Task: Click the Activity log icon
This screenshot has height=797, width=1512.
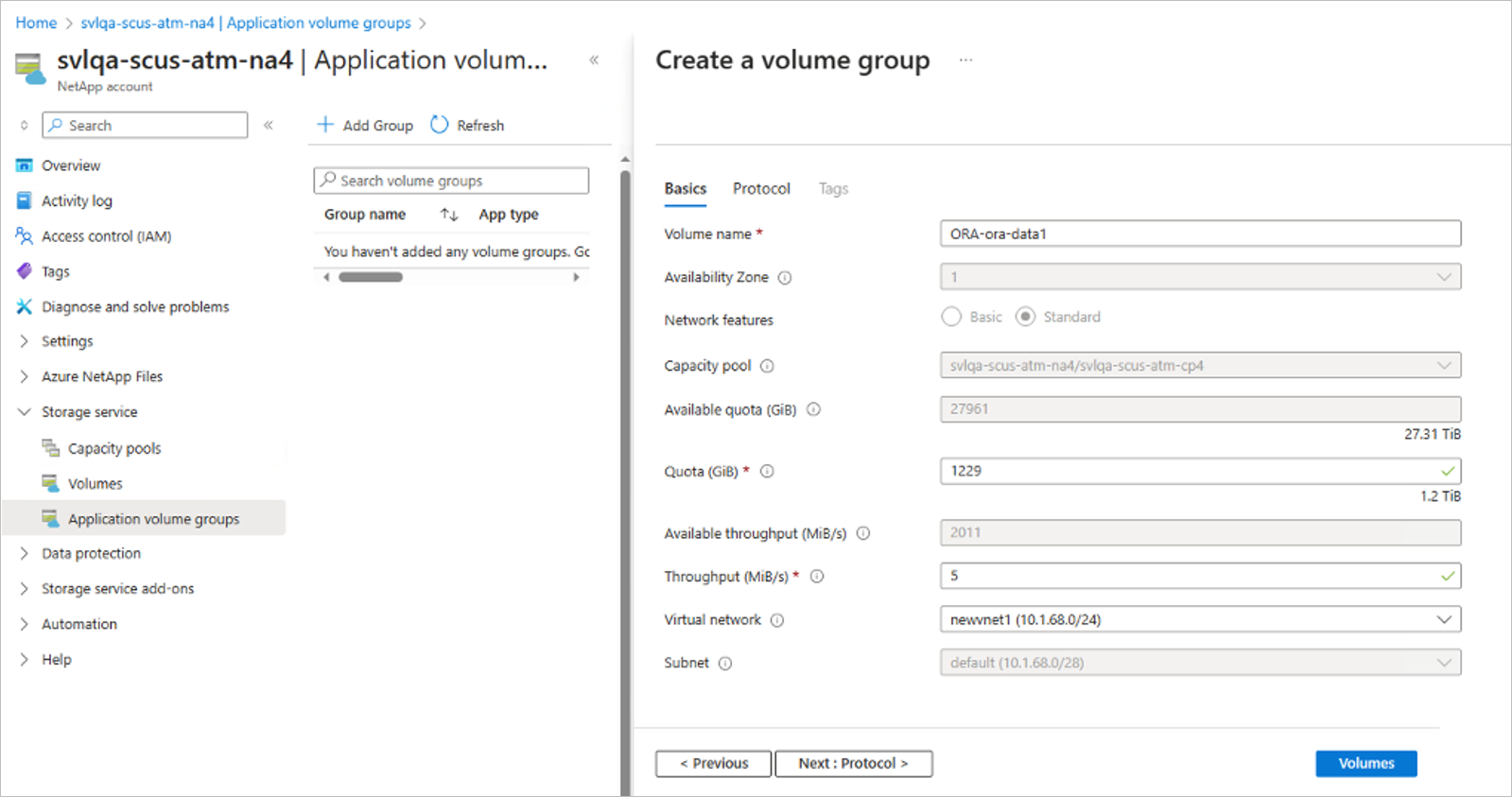Action: pos(25,200)
